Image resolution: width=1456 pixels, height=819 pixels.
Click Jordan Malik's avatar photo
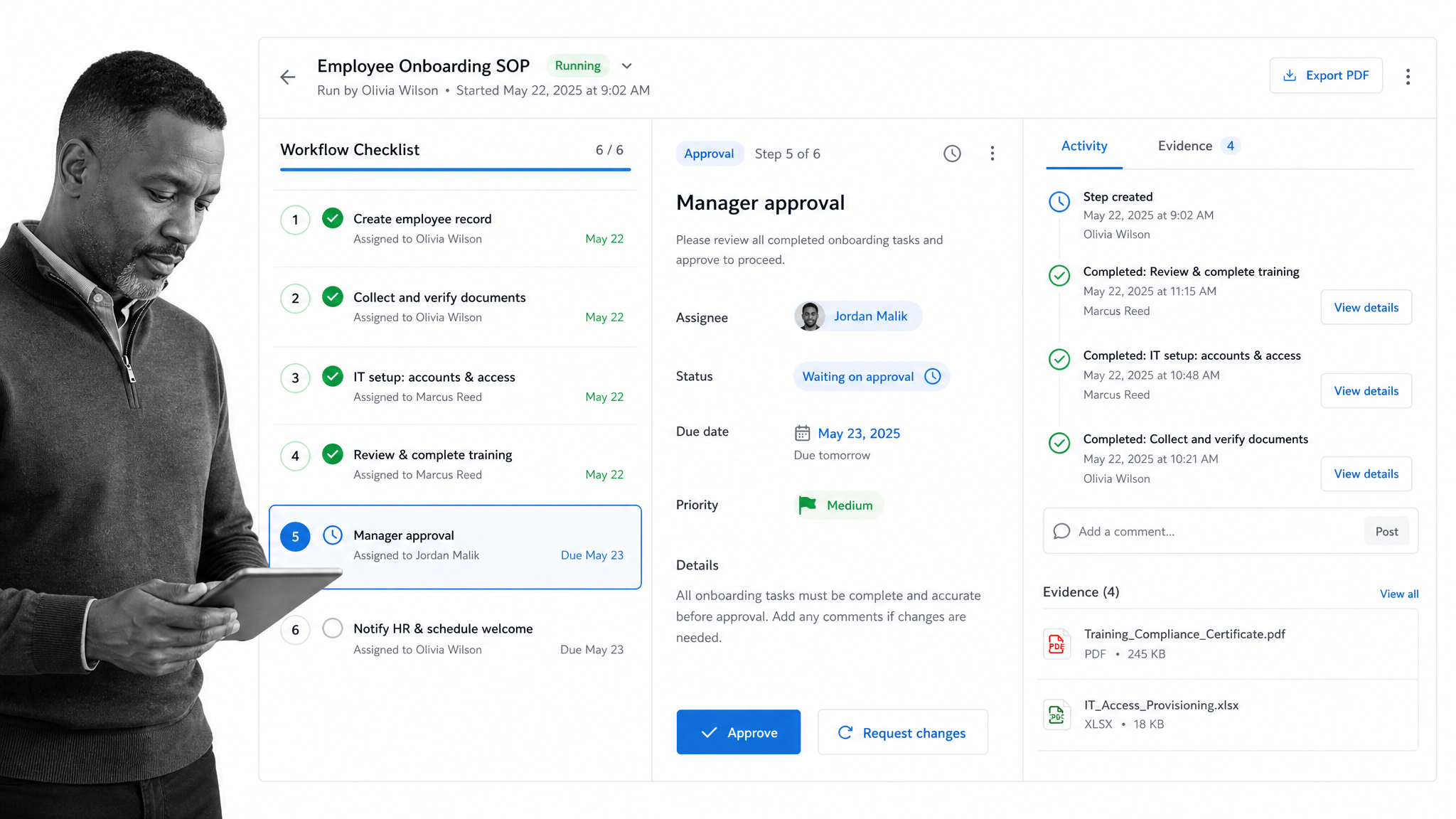coord(810,316)
